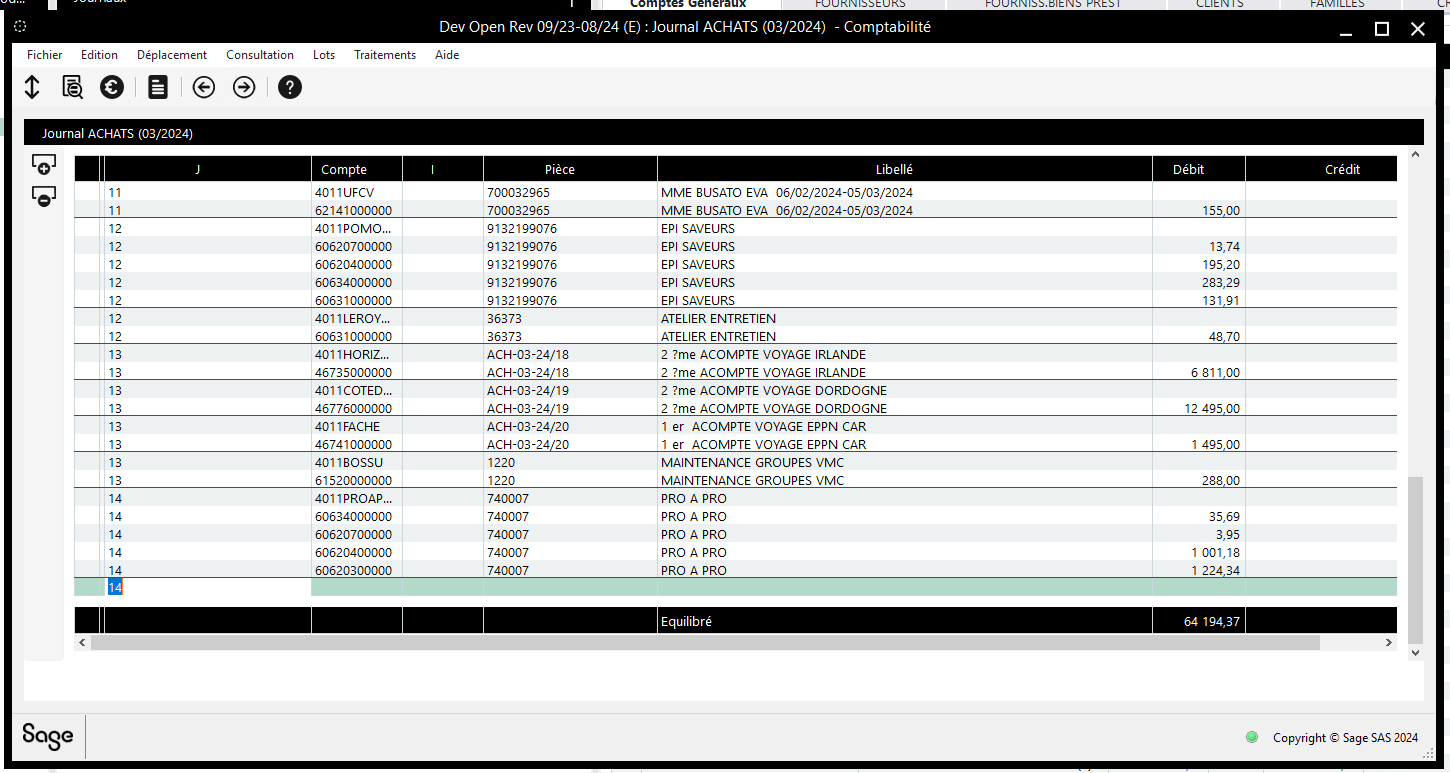Click the remove line minus icon
This screenshot has width=1450, height=773.
(x=44, y=196)
